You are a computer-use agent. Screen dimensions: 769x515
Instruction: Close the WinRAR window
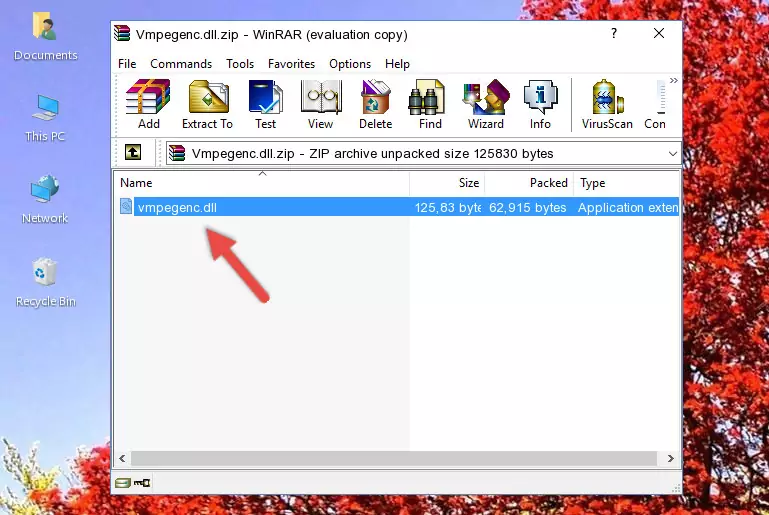[x=659, y=33]
